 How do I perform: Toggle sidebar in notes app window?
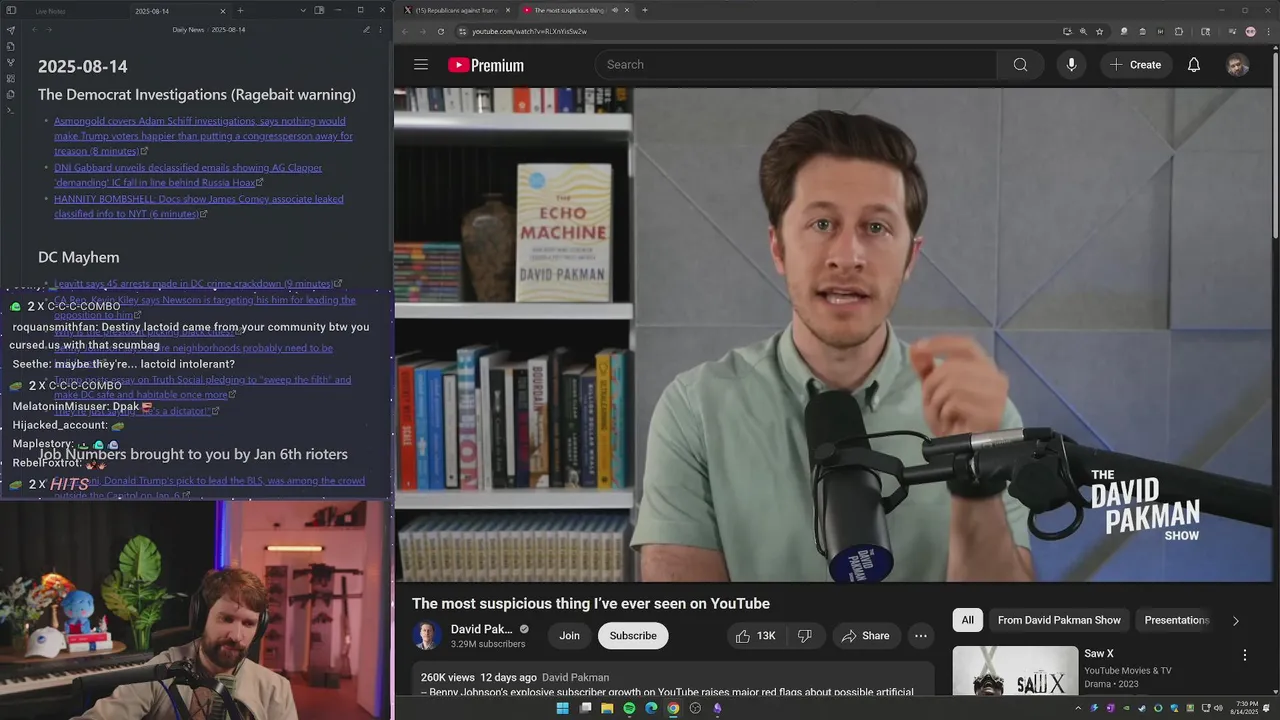tap(10, 10)
